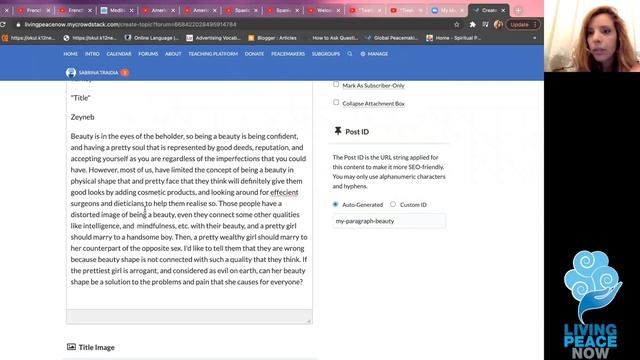This screenshot has height=360, width=640.
Task: Open the Calendar navigation item
Action: 119,54
